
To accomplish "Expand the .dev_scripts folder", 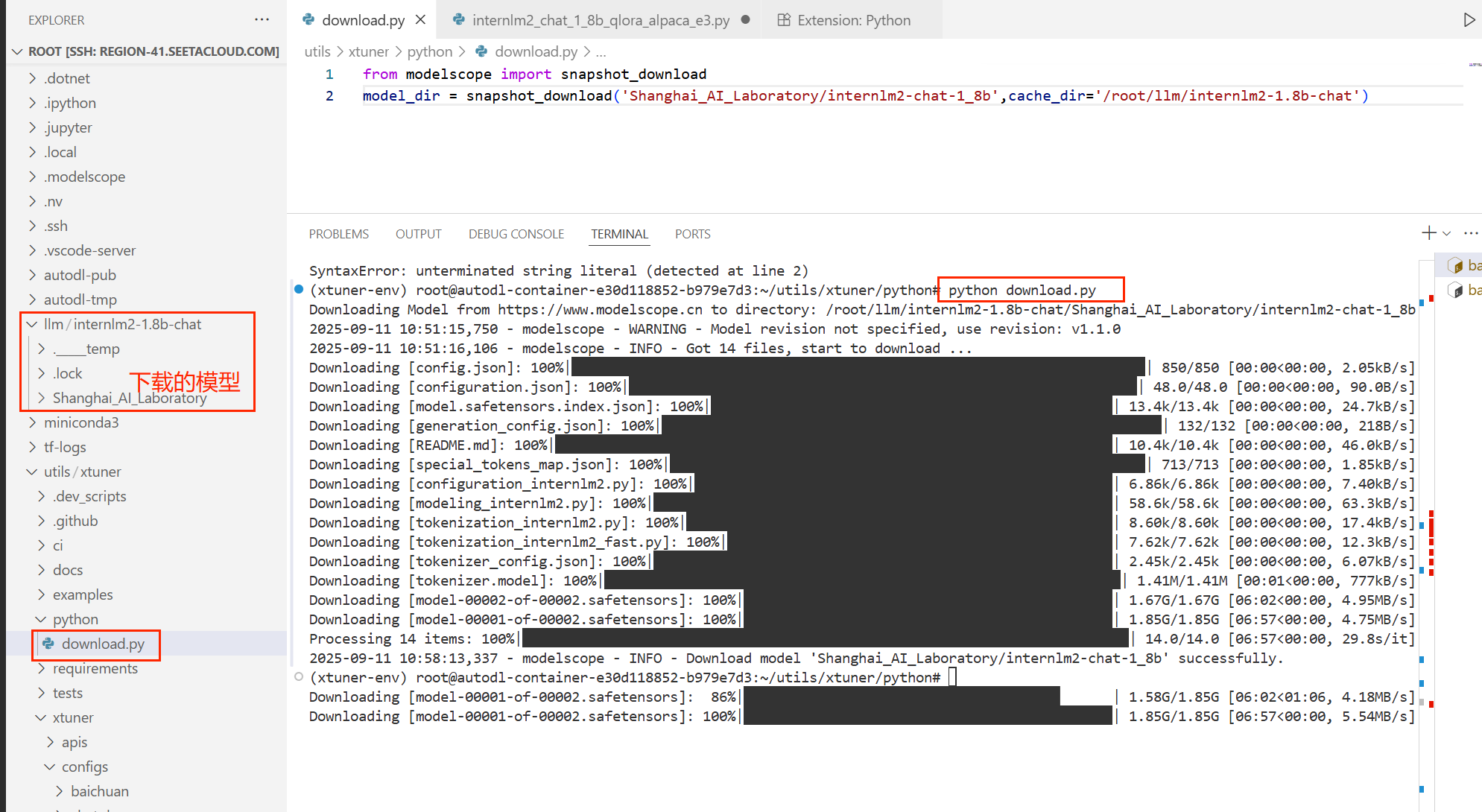I will [146, 496].
